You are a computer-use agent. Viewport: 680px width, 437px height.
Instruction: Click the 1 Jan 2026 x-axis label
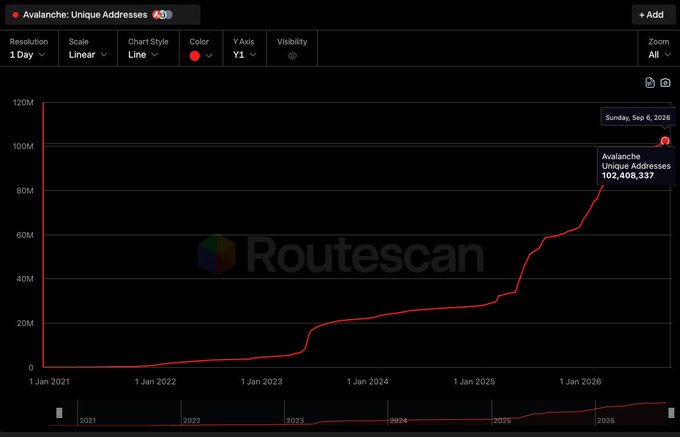tap(580, 382)
